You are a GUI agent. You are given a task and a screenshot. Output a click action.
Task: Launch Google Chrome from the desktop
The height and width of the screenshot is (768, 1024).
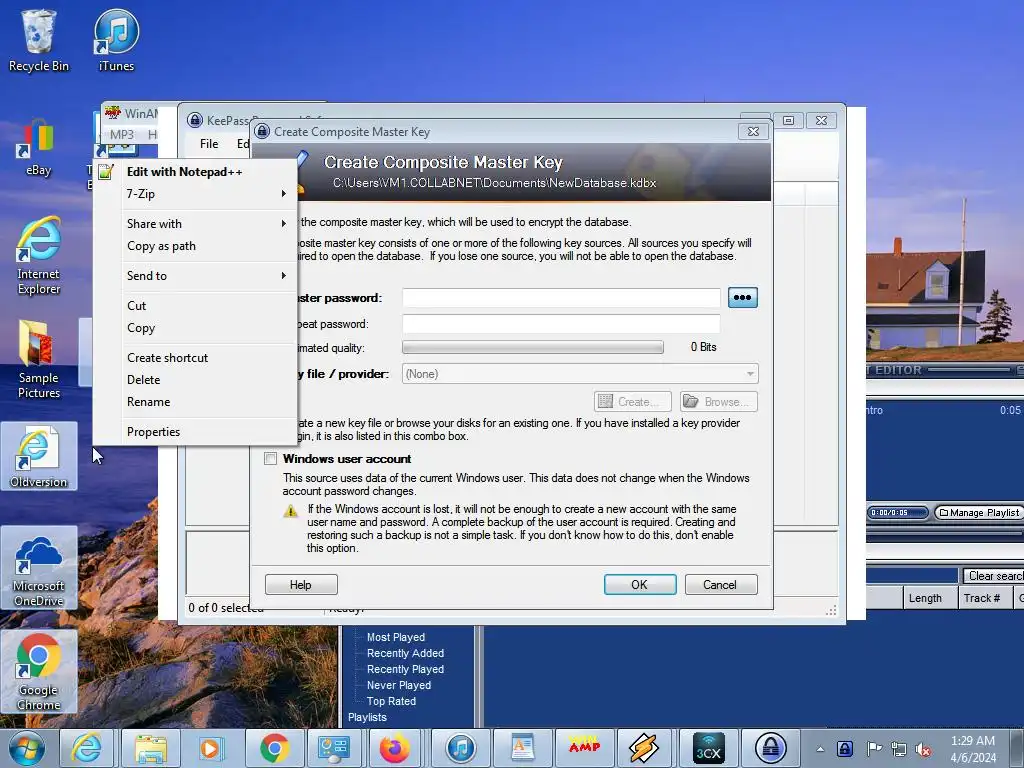coord(39,671)
